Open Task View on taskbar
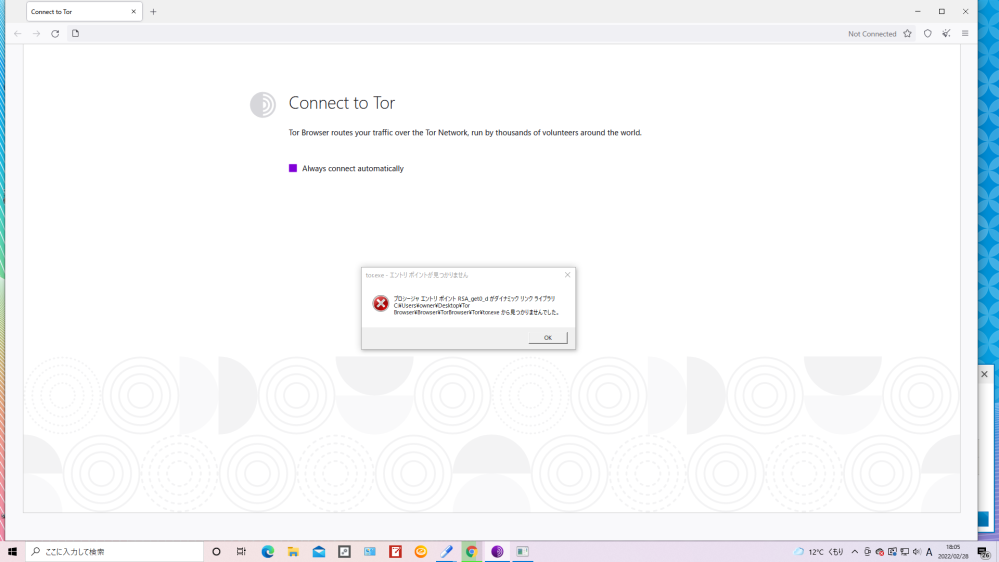The height and width of the screenshot is (562, 999). pyautogui.click(x=241, y=552)
